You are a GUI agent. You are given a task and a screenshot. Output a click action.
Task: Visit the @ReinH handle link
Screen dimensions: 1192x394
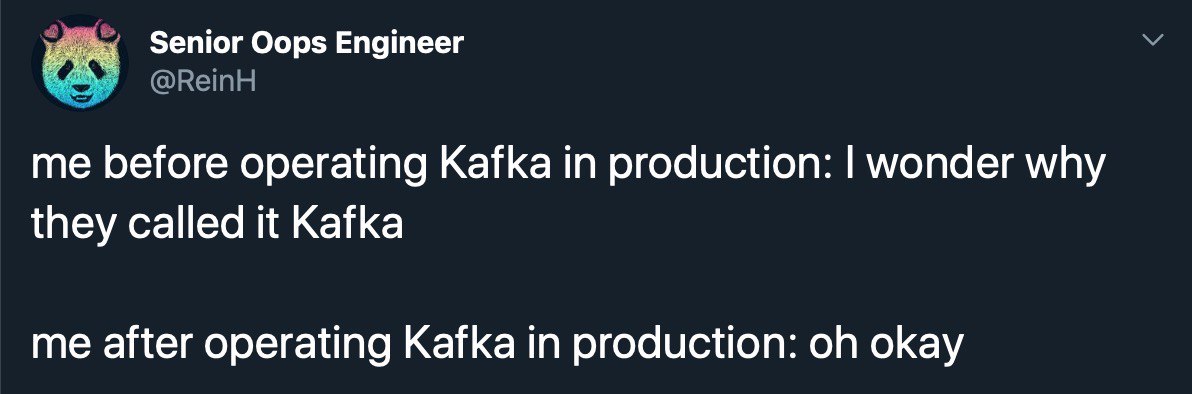202,81
